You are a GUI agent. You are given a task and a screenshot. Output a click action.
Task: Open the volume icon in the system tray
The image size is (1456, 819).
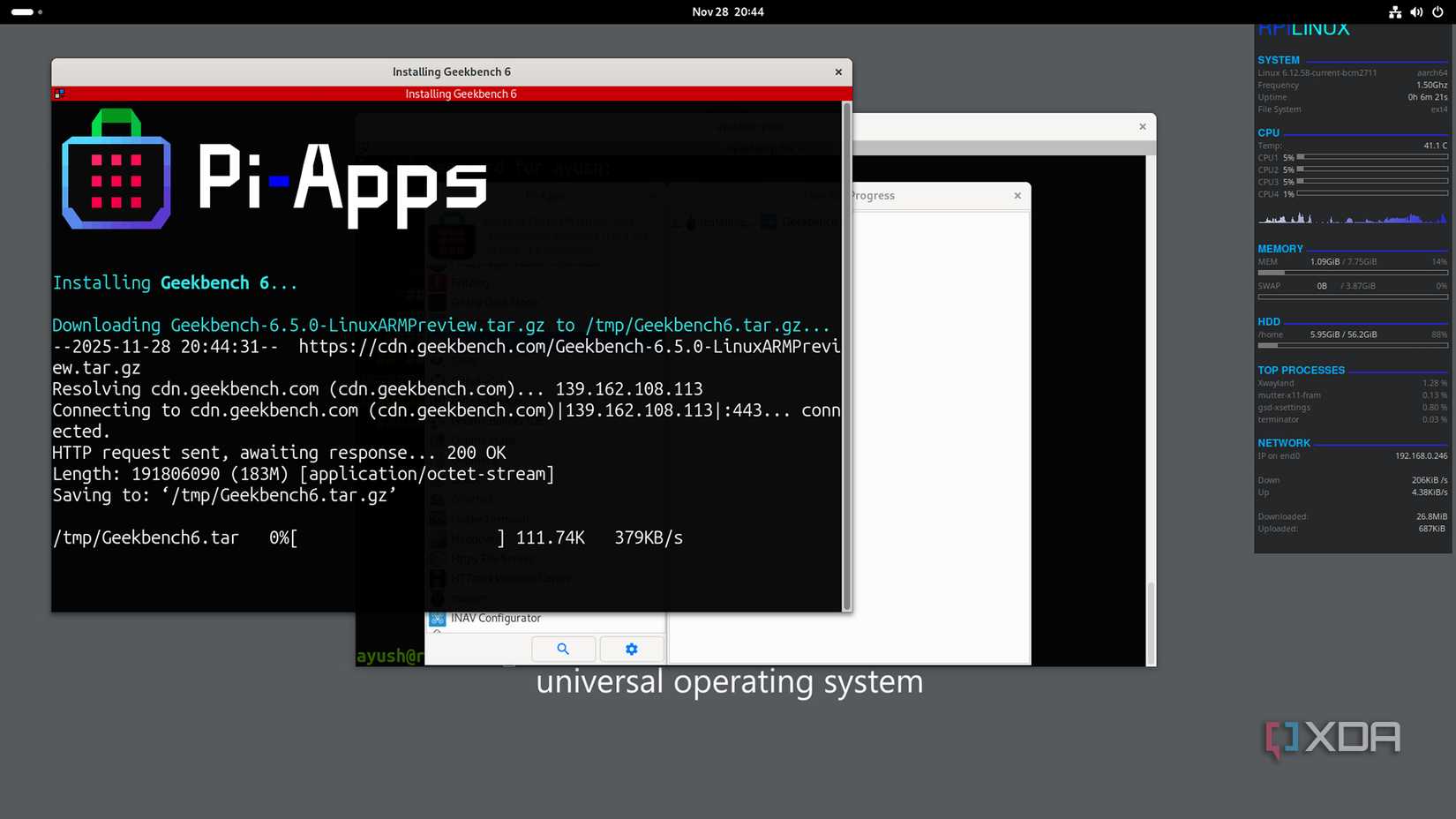pos(1415,11)
